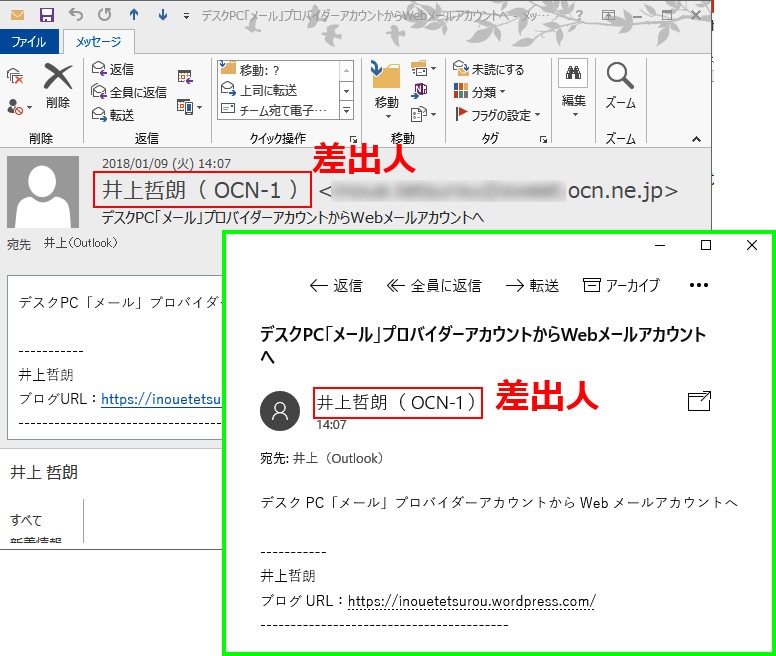Expand the quick steps gallery
Screen dimensions: 776x656
click(x=346, y=110)
